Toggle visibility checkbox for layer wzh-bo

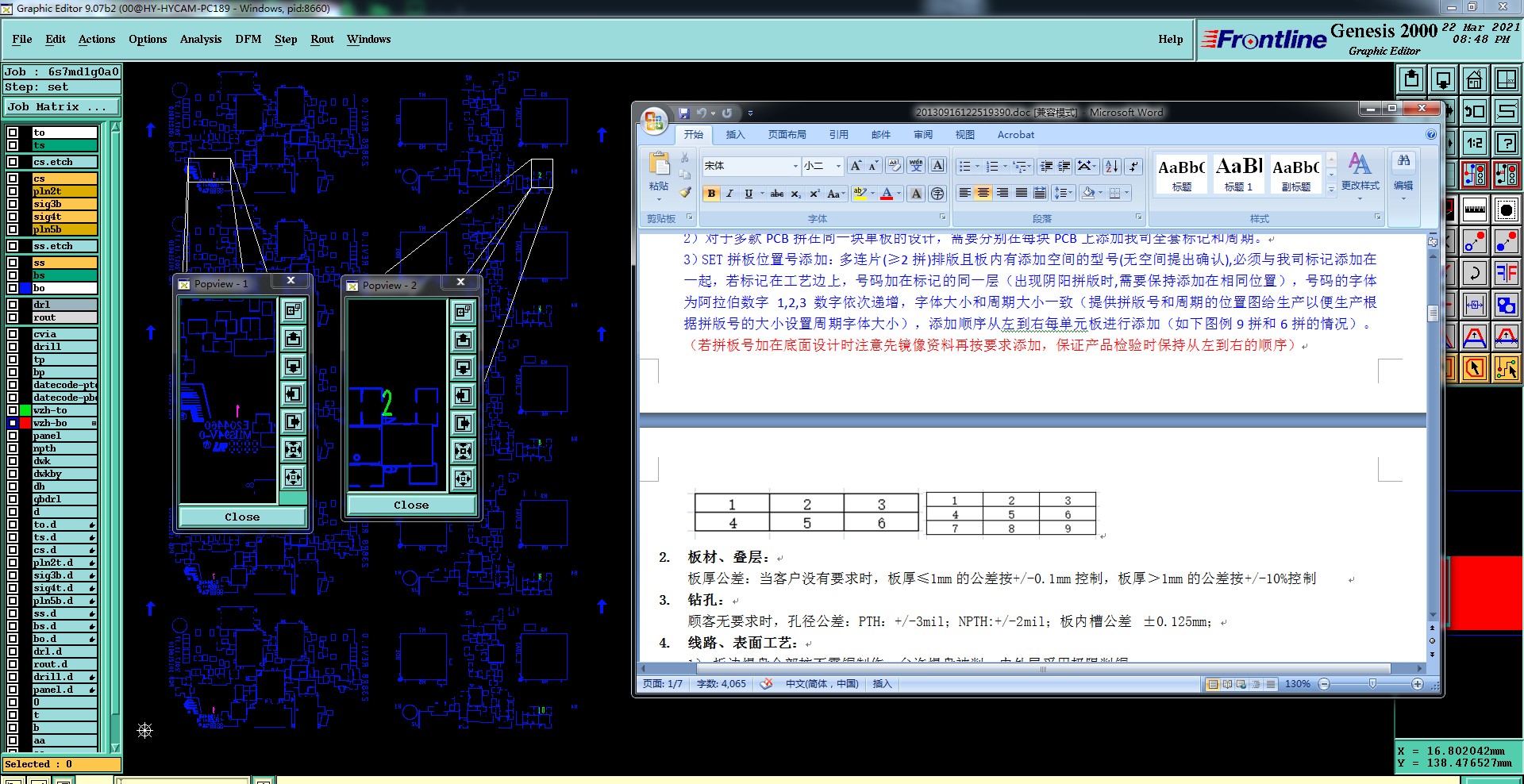(x=13, y=423)
